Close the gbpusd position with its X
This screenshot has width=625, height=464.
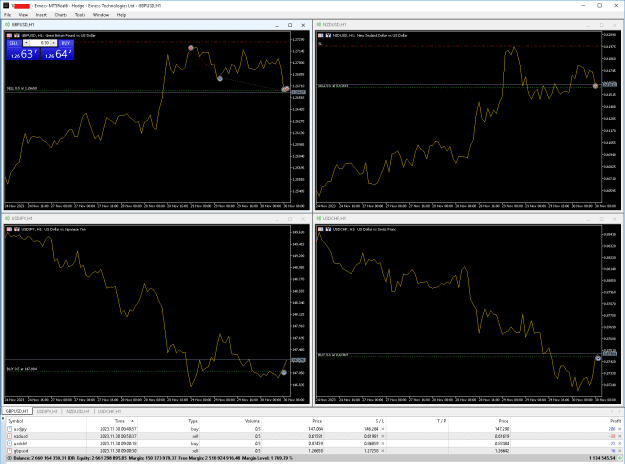click(x=619, y=451)
